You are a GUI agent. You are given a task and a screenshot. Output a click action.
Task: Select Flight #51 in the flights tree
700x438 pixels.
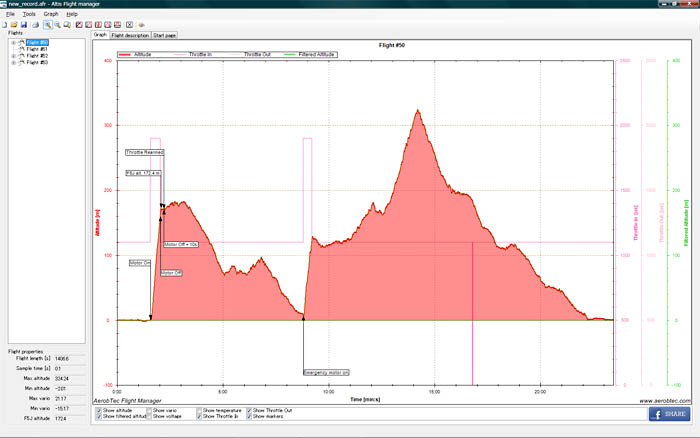point(37,49)
